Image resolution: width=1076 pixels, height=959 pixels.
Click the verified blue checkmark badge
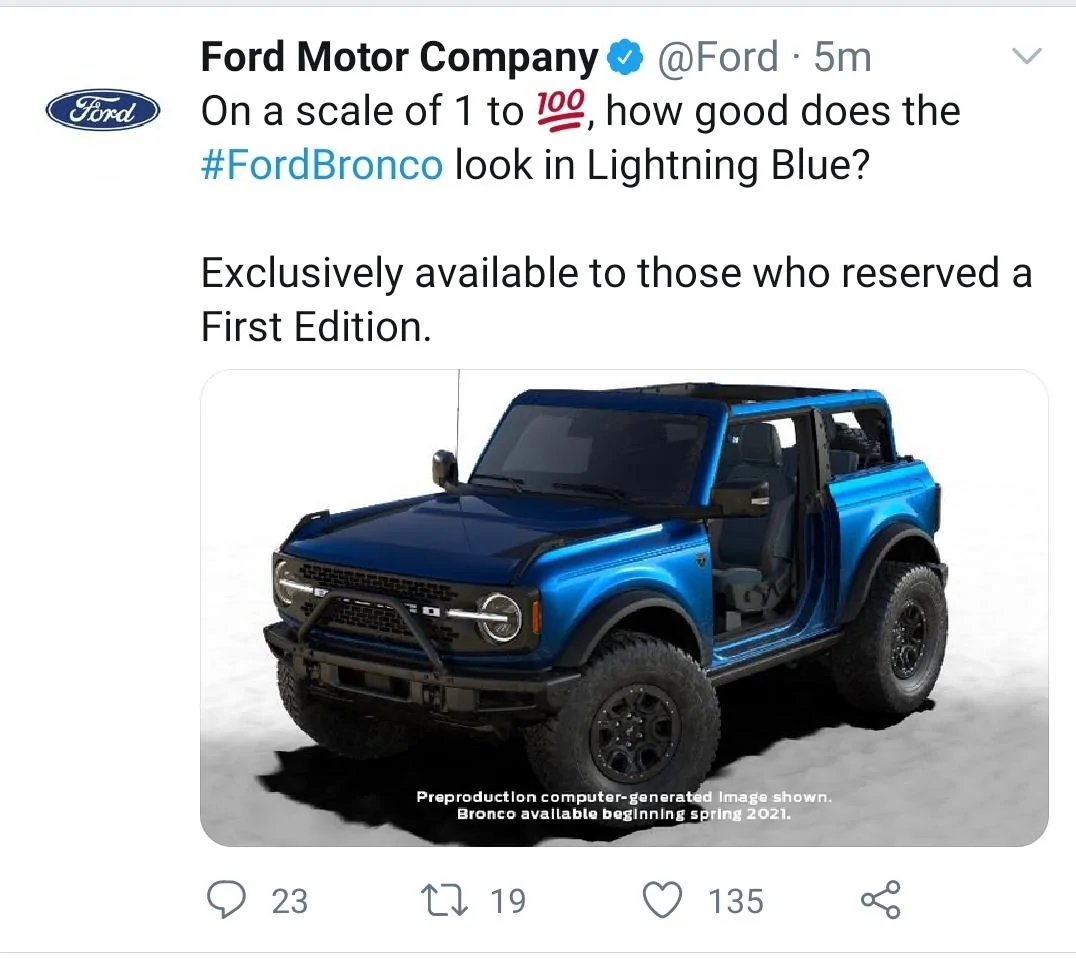[626, 56]
